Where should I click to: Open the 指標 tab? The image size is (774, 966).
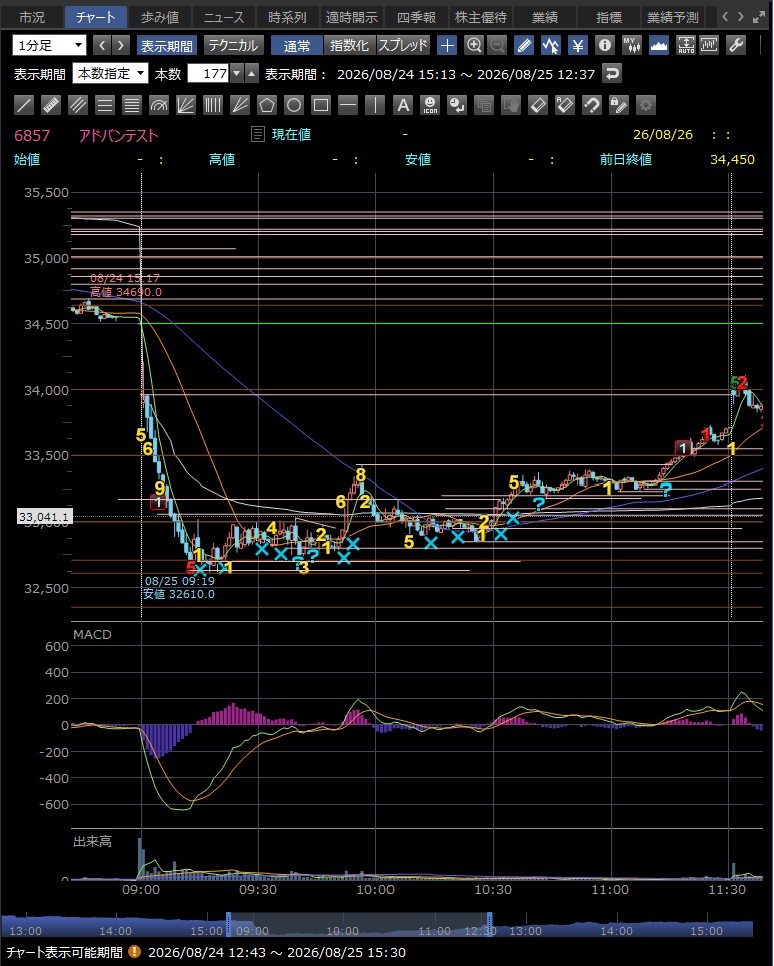coord(609,17)
